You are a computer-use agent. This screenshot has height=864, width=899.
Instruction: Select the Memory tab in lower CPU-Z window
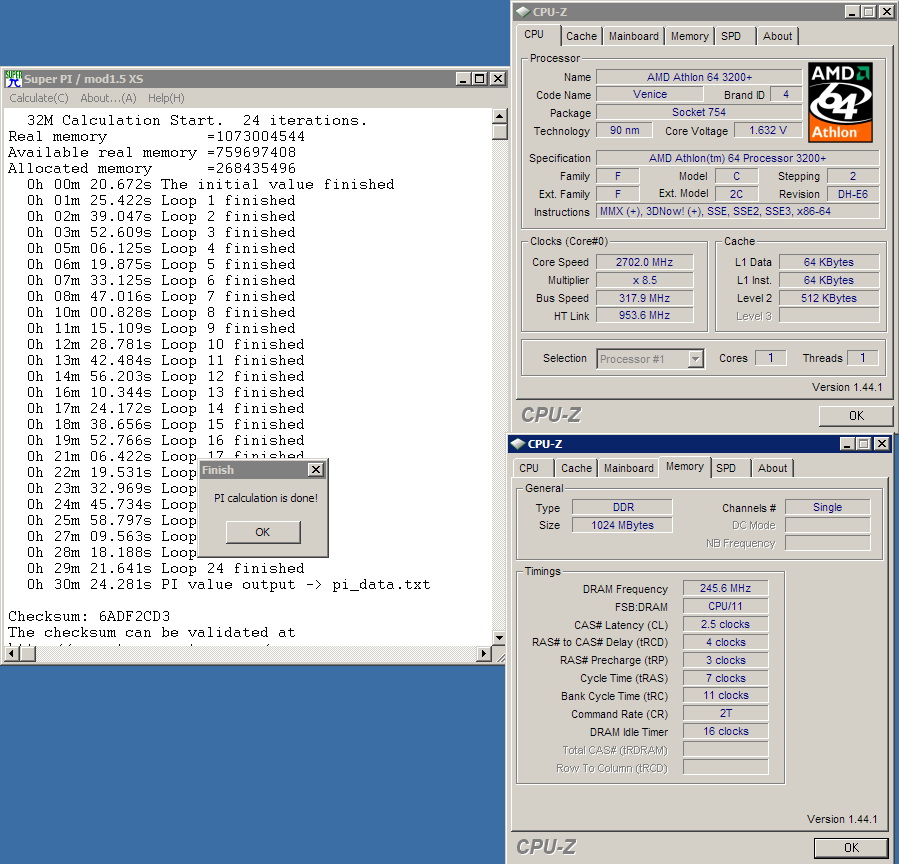coord(685,466)
